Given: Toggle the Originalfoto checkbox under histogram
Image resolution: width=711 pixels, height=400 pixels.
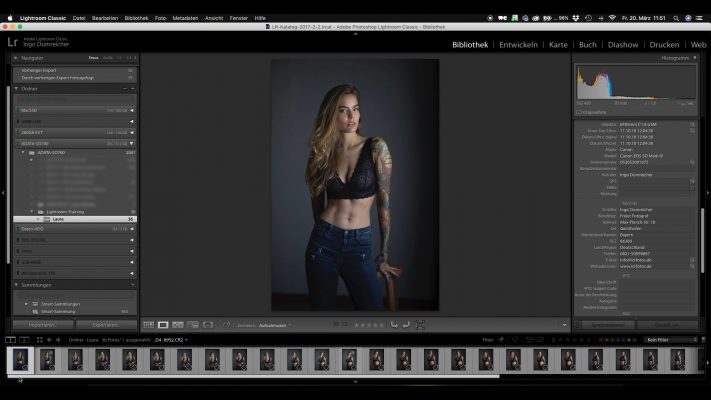Looking at the screenshot, I should pyautogui.click(x=580, y=112).
